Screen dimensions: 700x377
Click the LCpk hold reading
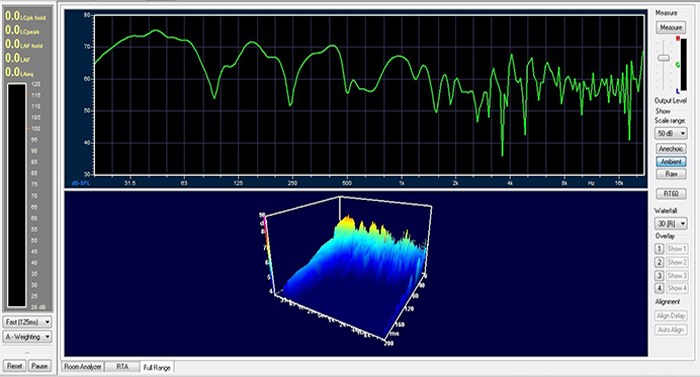(25, 17)
